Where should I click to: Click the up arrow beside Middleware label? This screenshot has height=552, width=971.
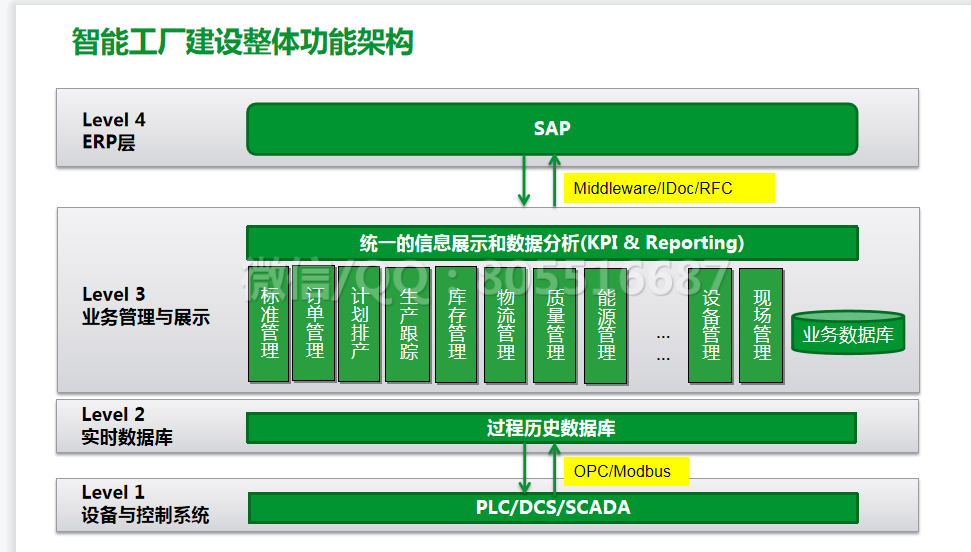[x=554, y=180]
